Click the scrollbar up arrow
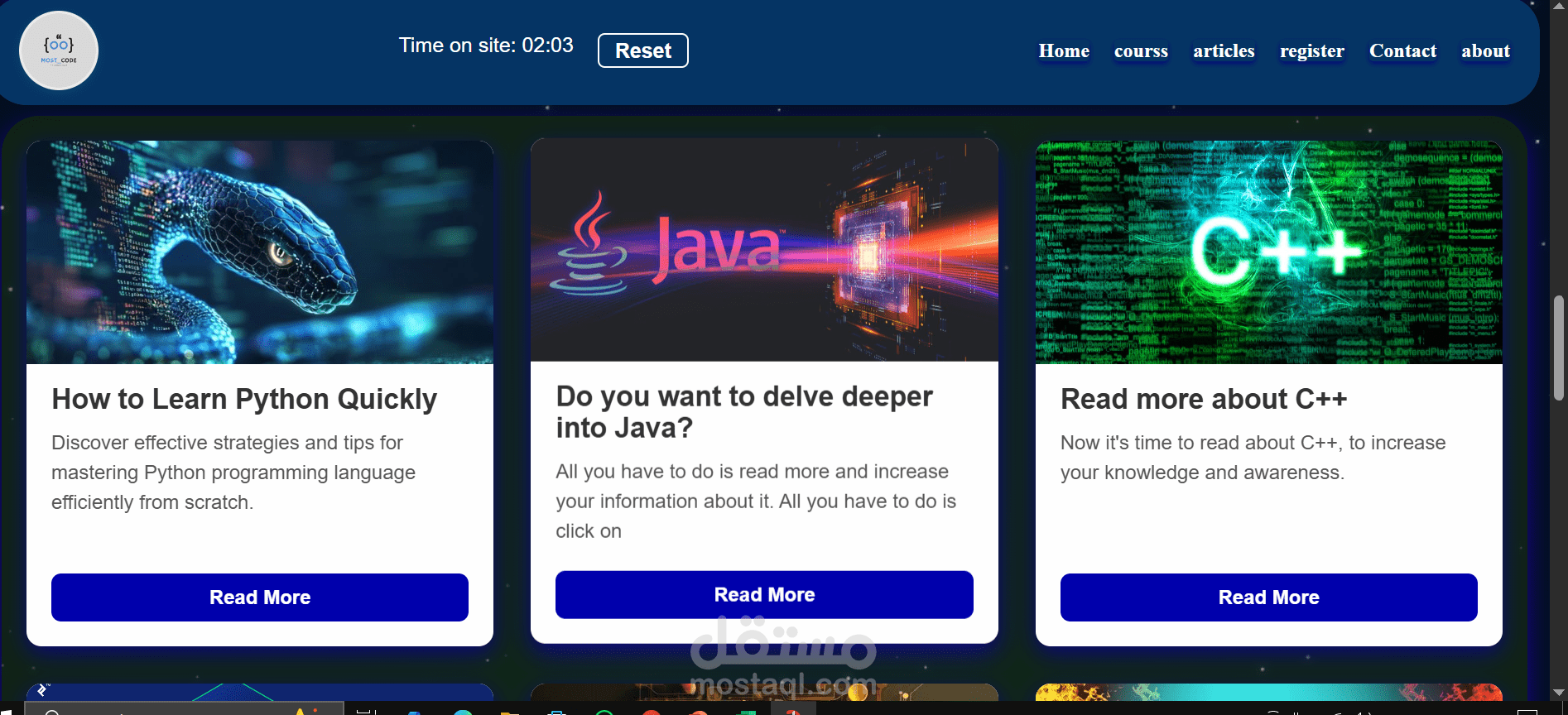This screenshot has width=1568, height=715. pyautogui.click(x=1560, y=5)
